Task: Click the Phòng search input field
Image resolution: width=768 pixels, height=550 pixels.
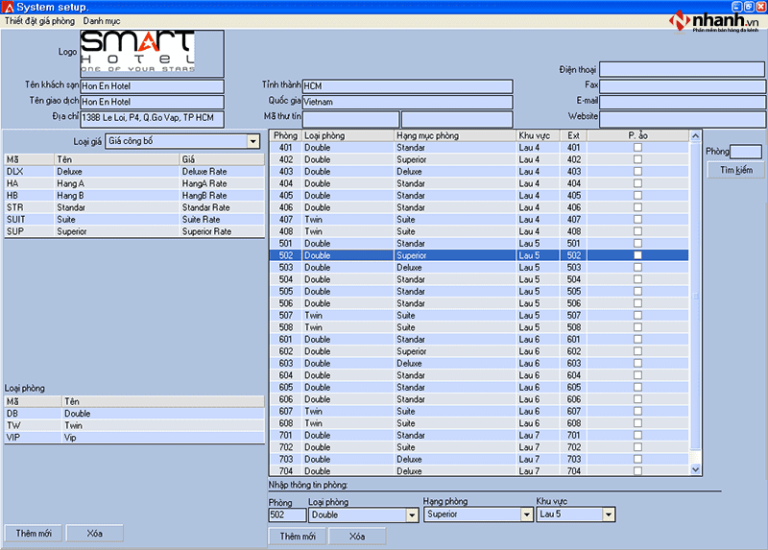Action: [745, 152]
